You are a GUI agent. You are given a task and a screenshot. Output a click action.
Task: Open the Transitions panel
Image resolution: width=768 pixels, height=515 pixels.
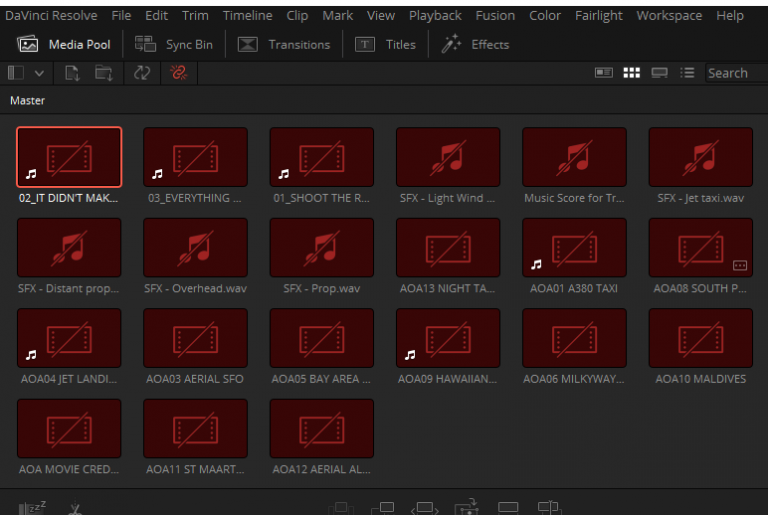pos(284,45)
